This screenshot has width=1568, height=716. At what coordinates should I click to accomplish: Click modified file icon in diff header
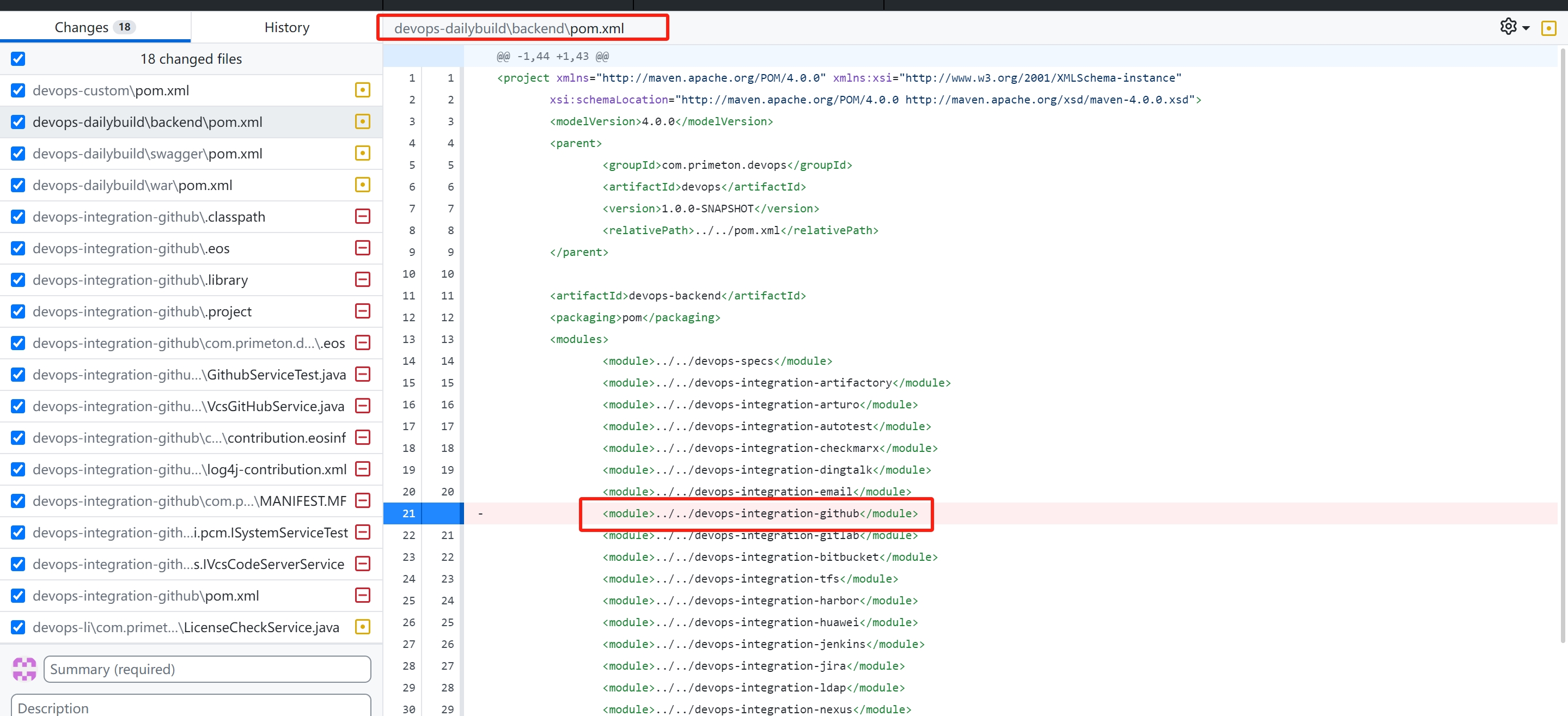(1548, 29)
